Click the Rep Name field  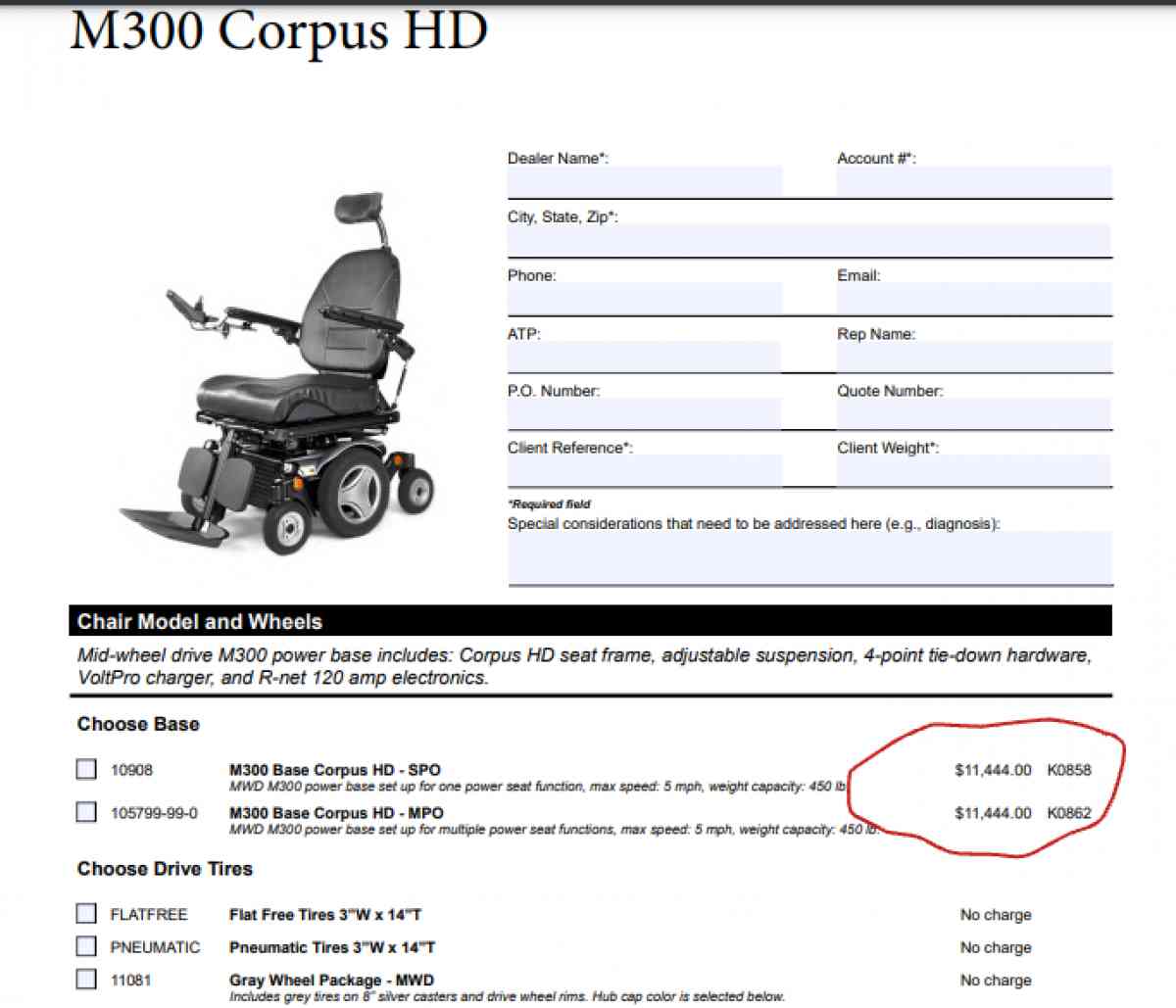click(970, 356)
